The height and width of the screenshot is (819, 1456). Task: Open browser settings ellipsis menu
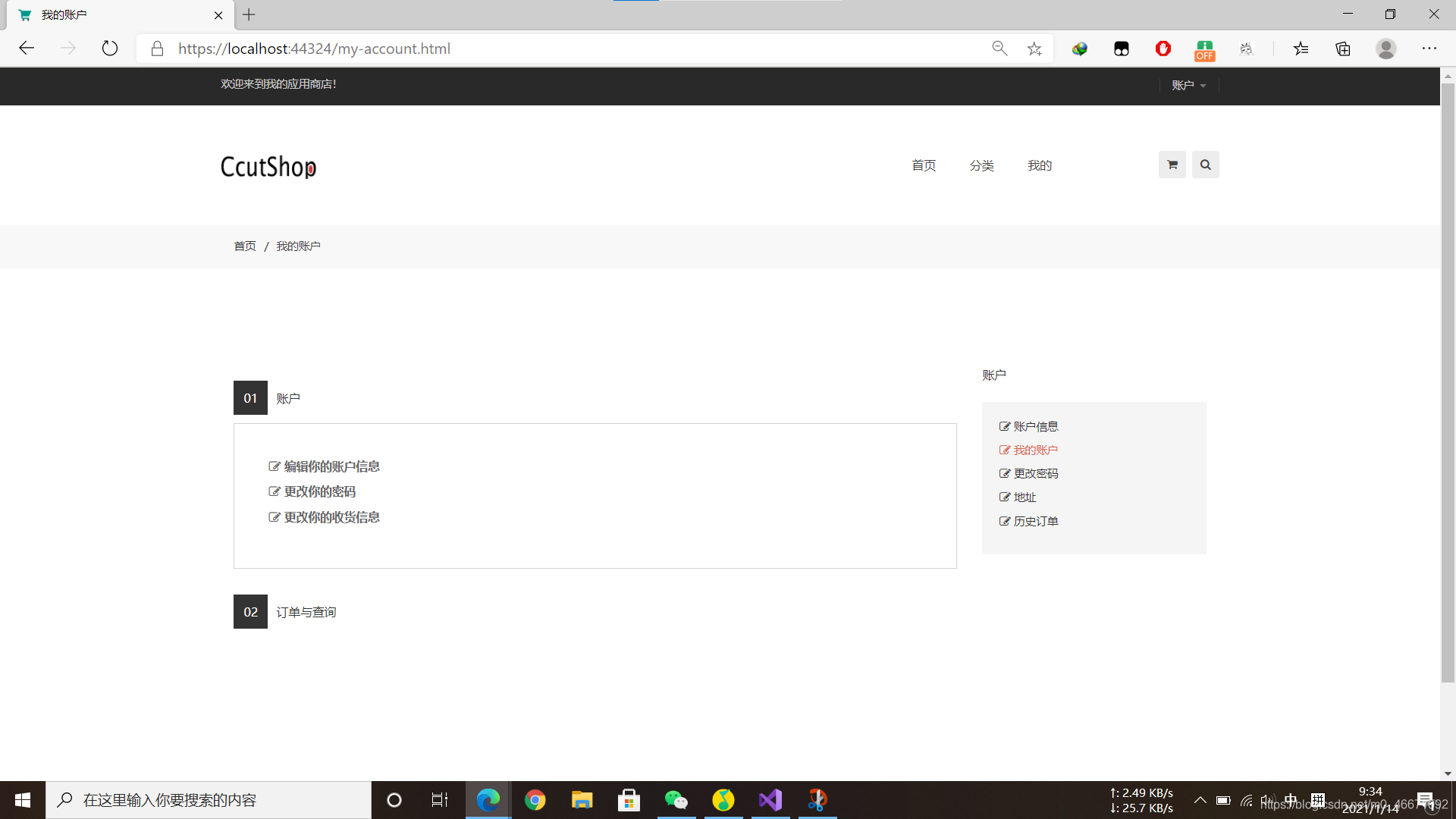click(x=1429, y=49)
